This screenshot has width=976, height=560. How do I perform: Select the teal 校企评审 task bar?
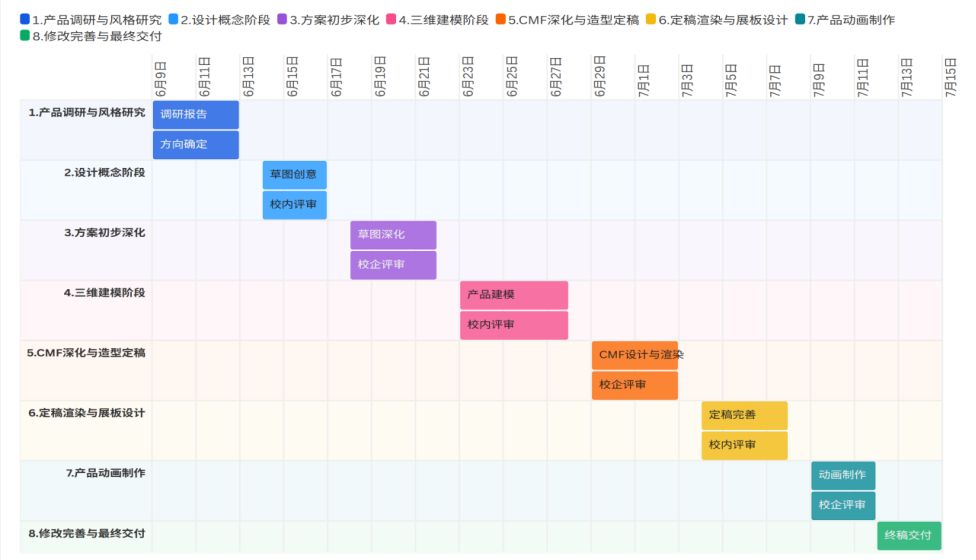coord(843,505)
